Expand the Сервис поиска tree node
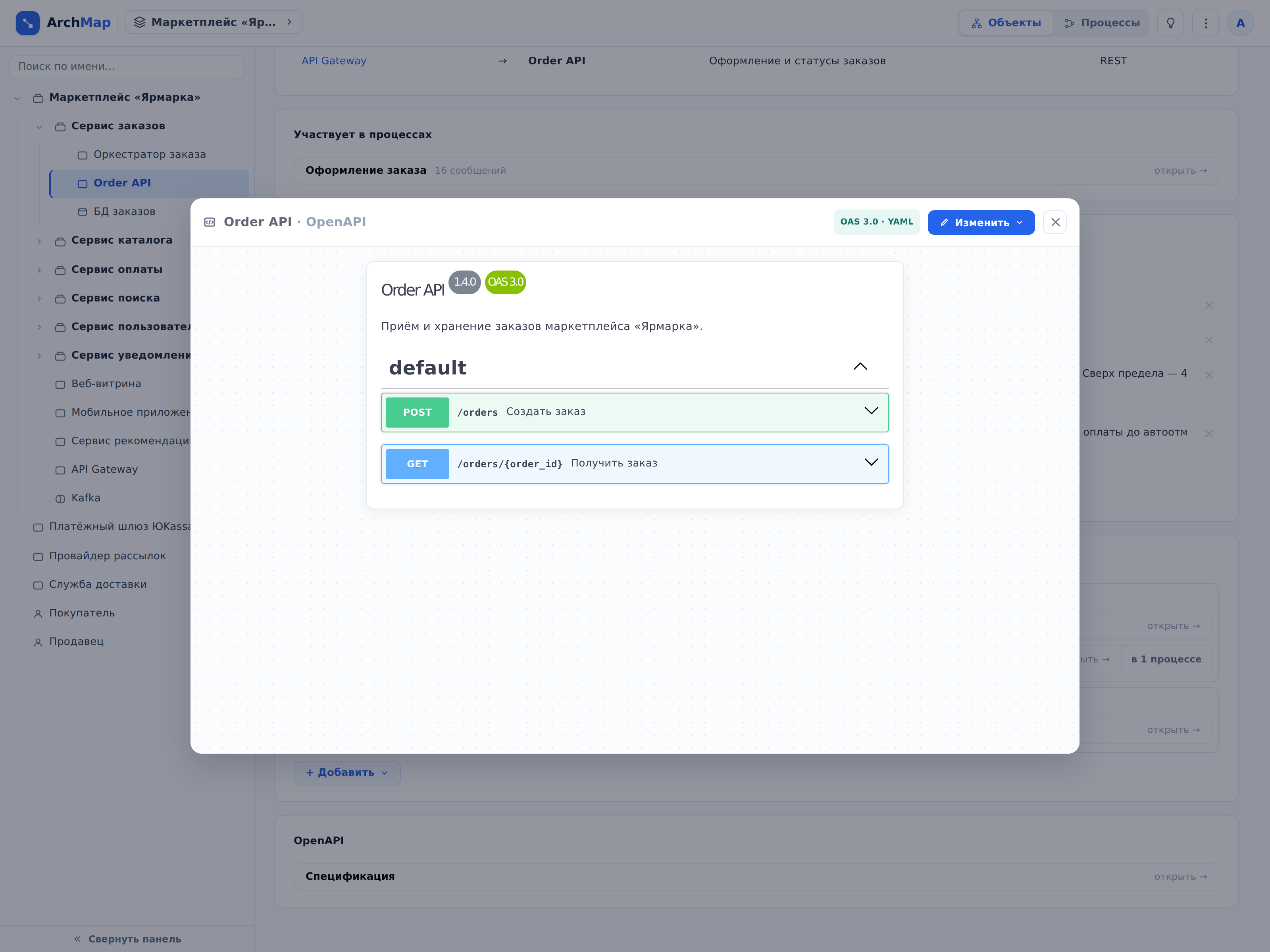 click(x=39, y=298)
